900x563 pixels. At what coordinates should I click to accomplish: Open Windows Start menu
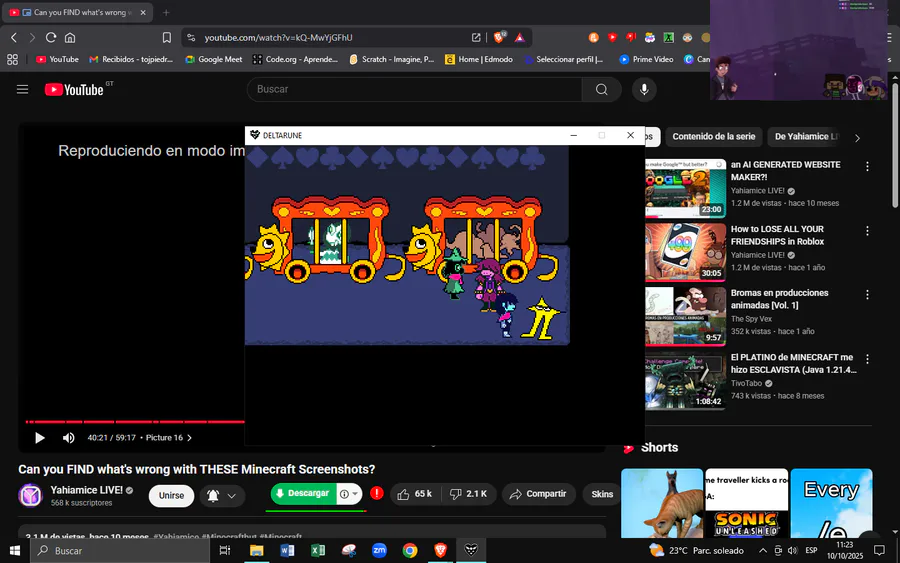(x=15, y=550)
